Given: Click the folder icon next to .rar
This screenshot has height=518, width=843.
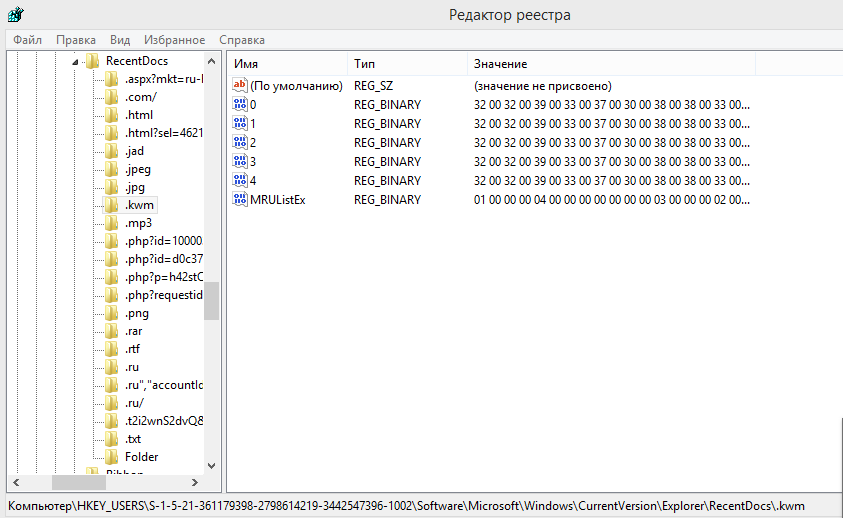Looking at the screenshot, I should click(111, 331).
